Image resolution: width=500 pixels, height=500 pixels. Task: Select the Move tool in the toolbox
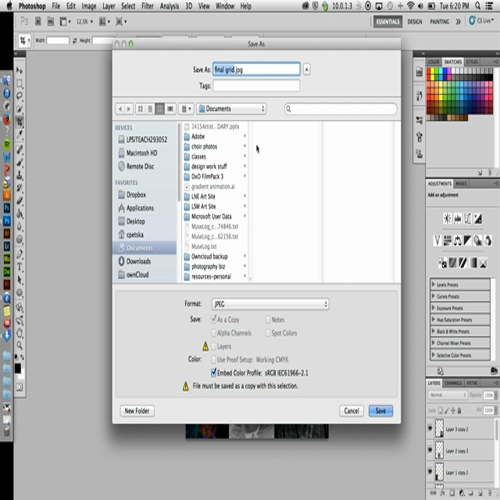(20, 70)
